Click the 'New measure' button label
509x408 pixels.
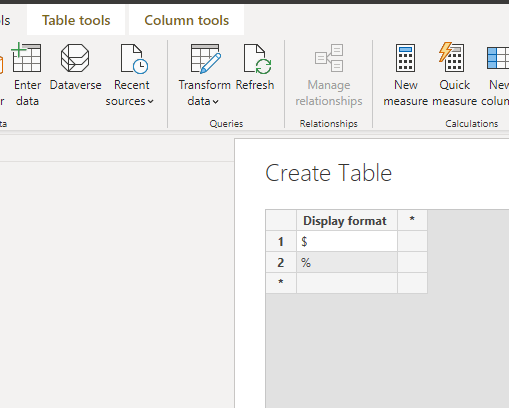(x=405, y=93)
